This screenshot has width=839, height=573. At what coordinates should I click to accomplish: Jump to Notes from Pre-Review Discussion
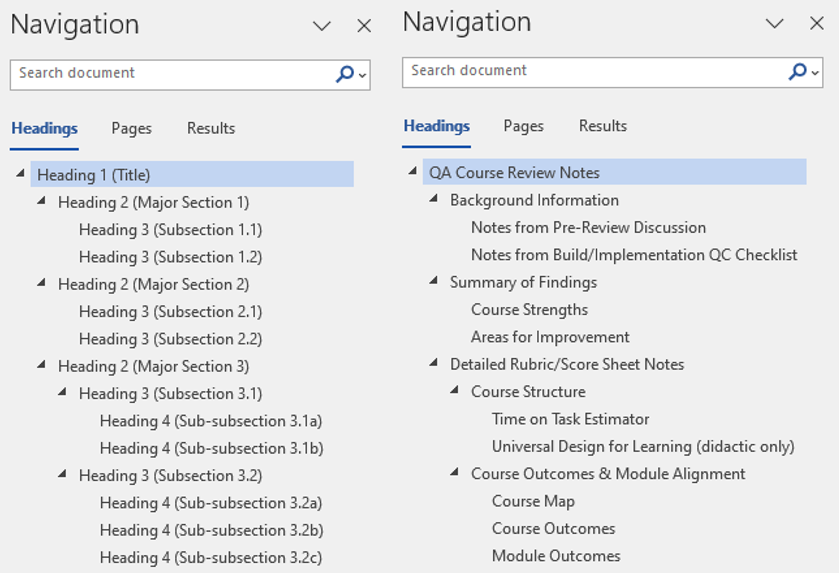click(588, 227)
